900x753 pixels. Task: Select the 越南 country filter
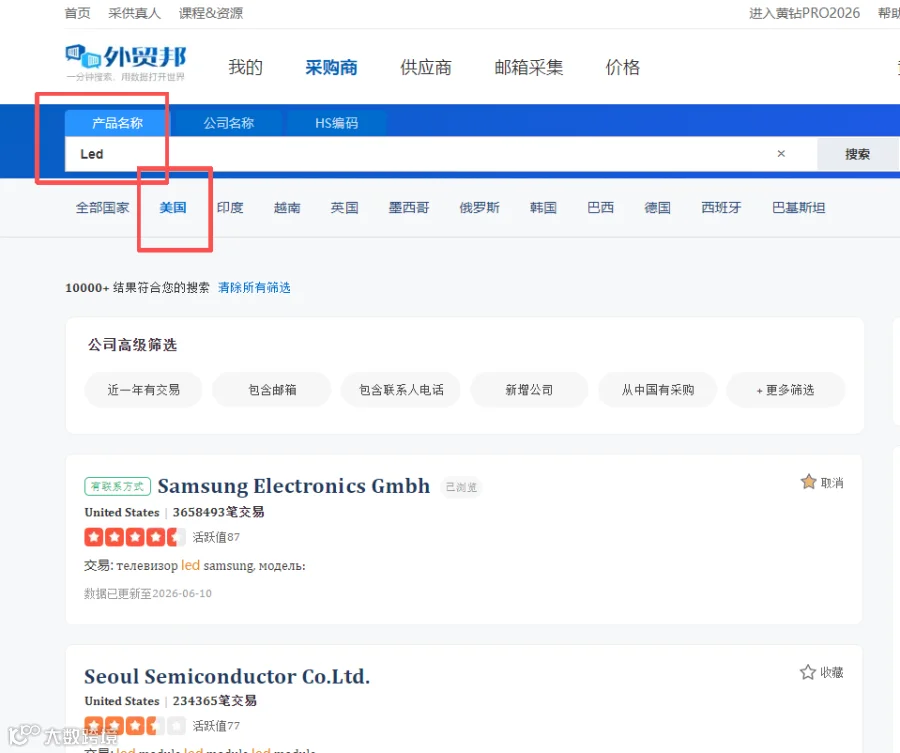click(287, 208)
